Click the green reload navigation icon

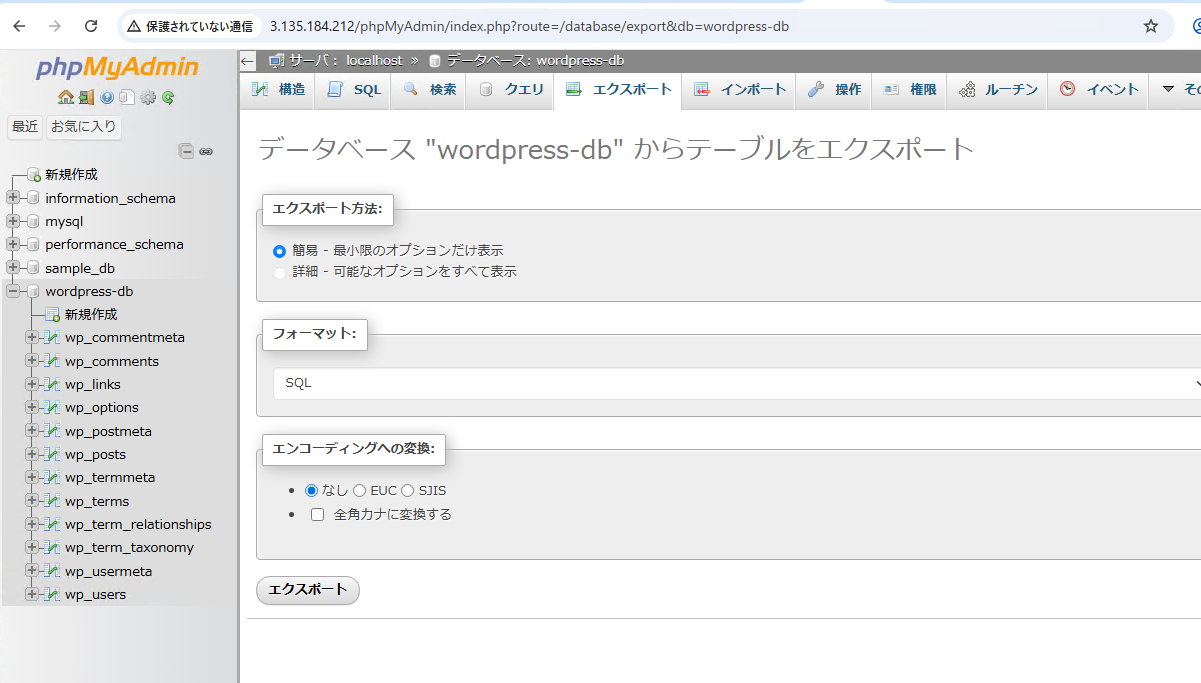click(168, 97)
